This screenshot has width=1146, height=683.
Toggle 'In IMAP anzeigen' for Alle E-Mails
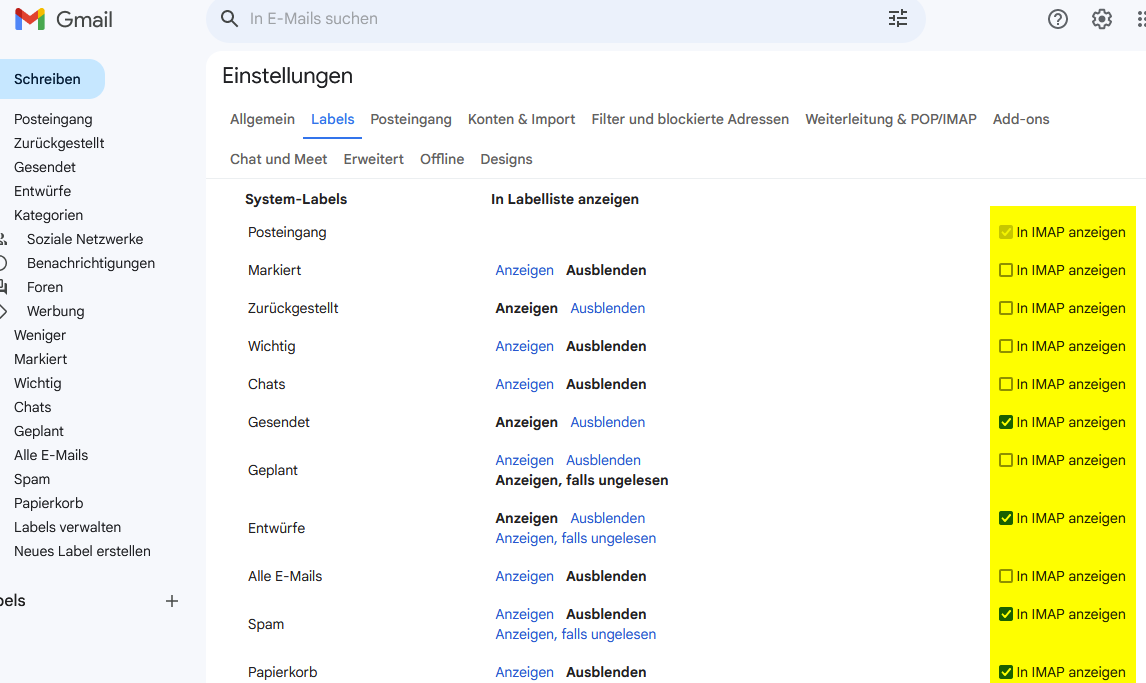pyautogui.click(x=1006, y=576)
